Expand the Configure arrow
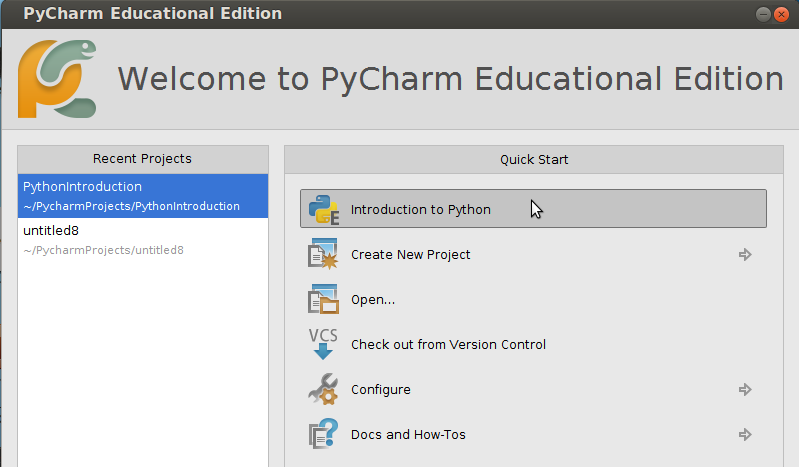 click(x=745, y=390)
